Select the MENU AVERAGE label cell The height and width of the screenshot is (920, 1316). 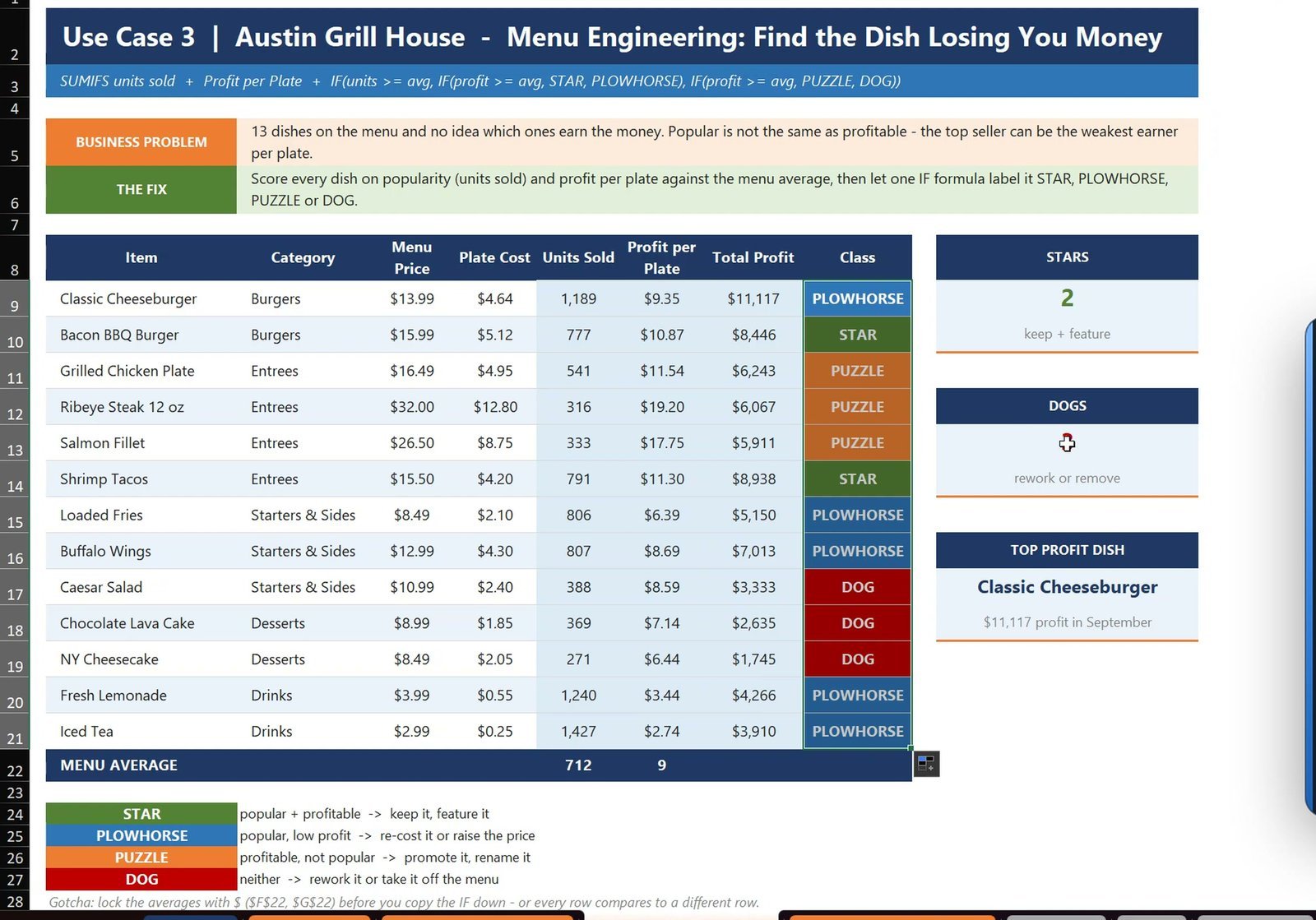click(x=141, y=765)
